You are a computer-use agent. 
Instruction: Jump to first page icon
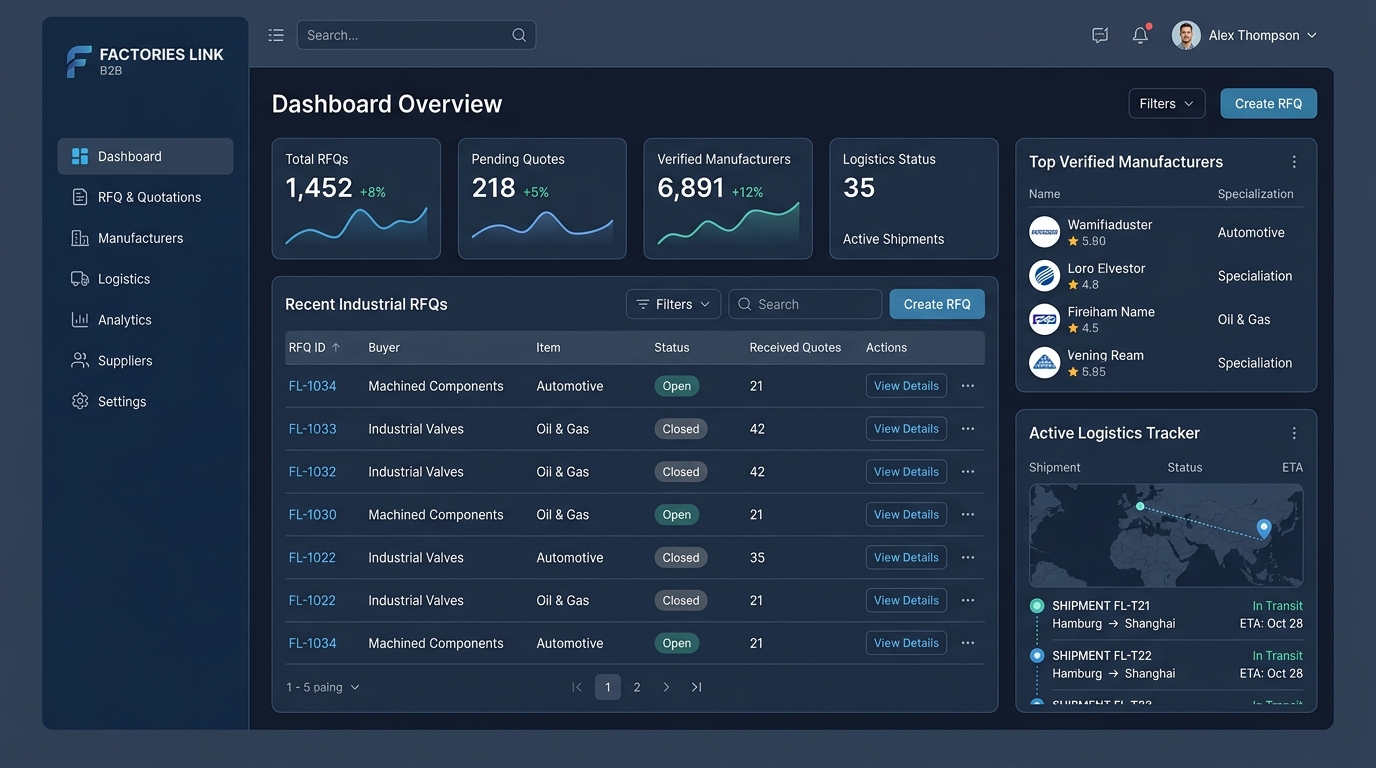pyautogui.click(x=577, y=687)
